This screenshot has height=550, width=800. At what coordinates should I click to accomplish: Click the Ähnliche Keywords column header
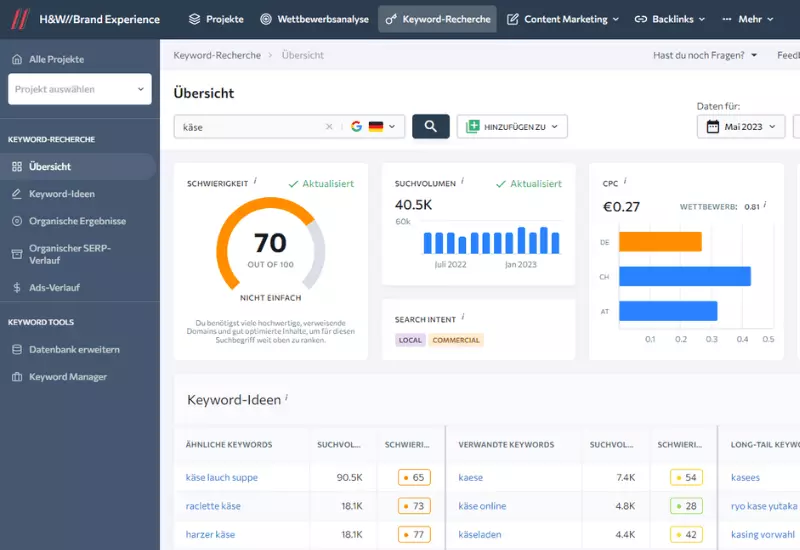(x=229, y=445)
